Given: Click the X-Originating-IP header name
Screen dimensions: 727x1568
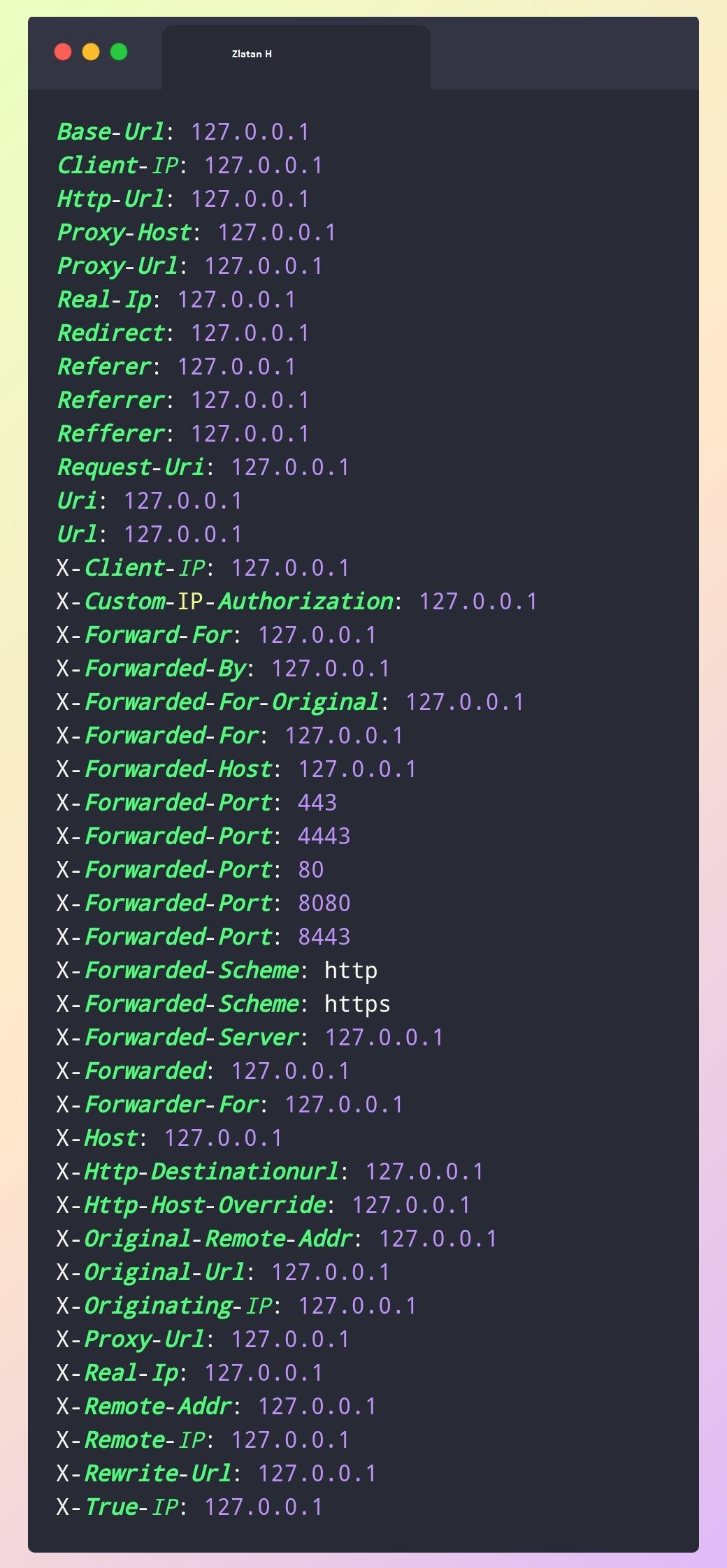Looking at the screenshot, I should pyautogui.click(x=164, y=1306).
